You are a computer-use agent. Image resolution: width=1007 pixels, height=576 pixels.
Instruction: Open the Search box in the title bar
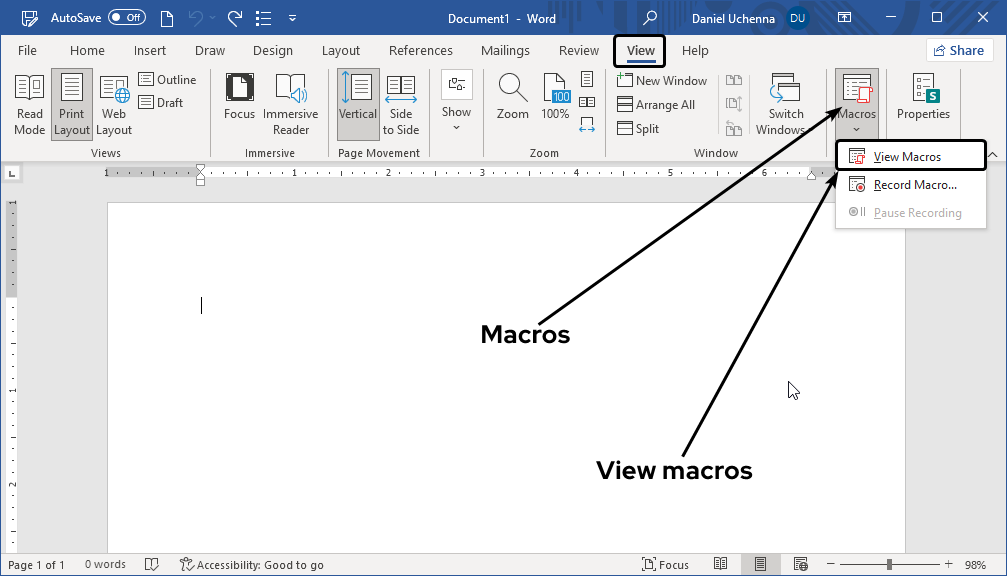click(x=649, y=17)
